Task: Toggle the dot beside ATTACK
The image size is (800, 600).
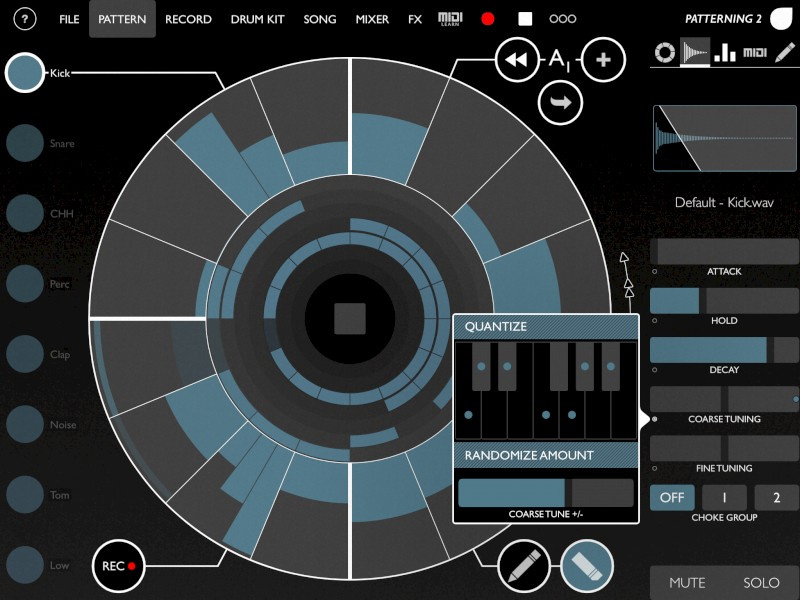Action: pos(655,271)
